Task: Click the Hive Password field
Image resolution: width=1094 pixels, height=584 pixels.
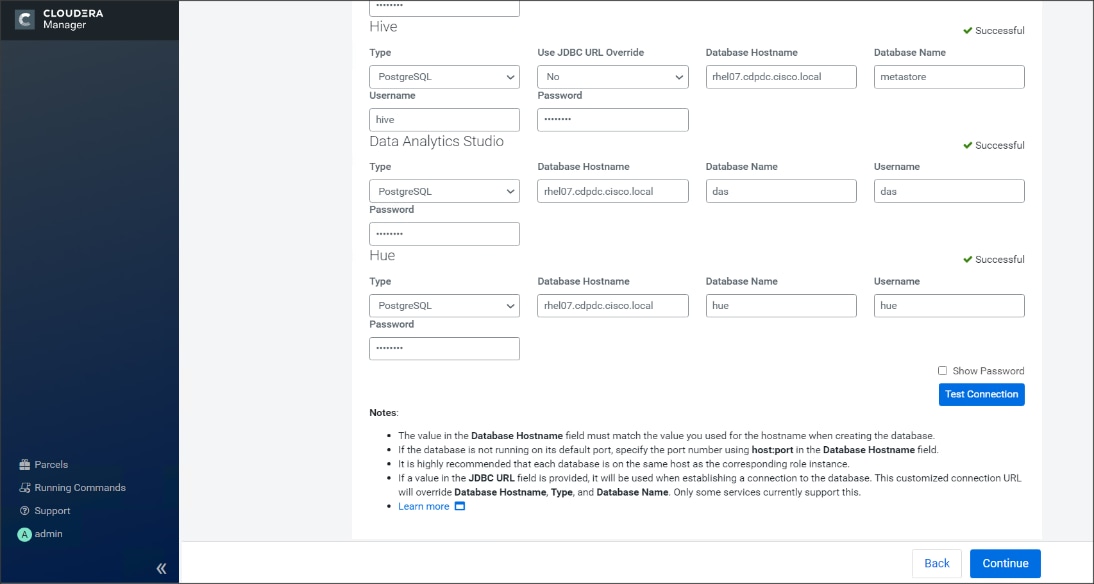Action: pyautogui.click(x=613, y=119)
